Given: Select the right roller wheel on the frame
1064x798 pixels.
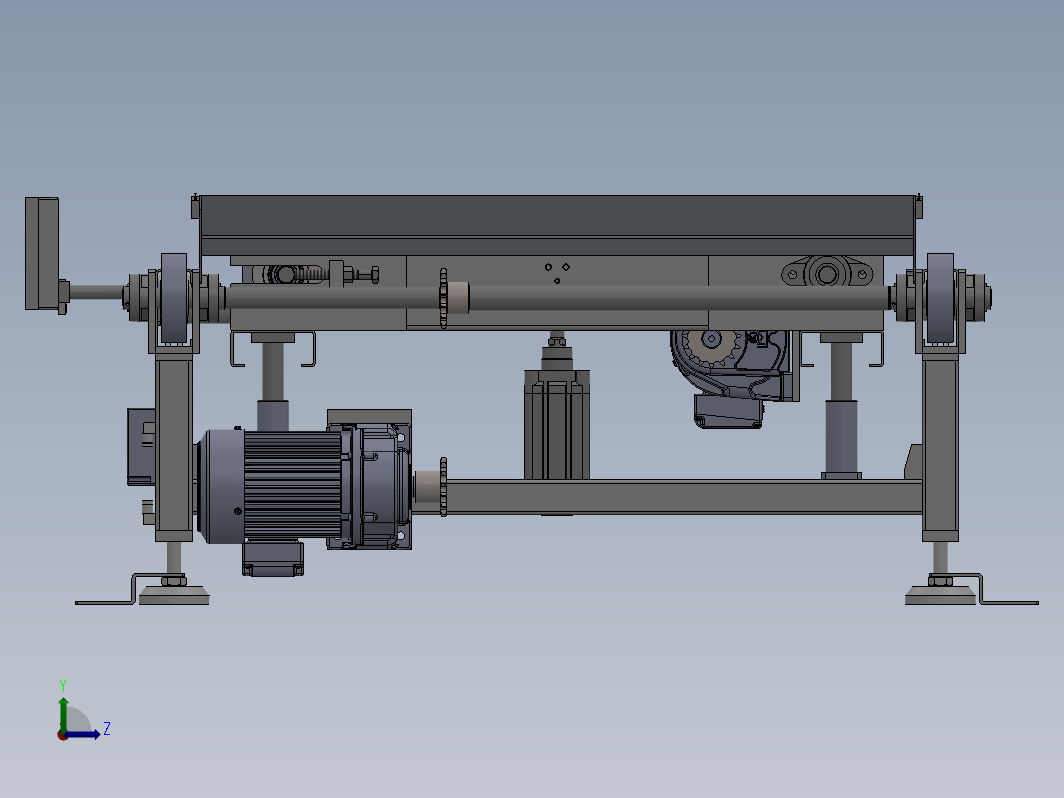Looking at the screenshot, I should point(940,298).
